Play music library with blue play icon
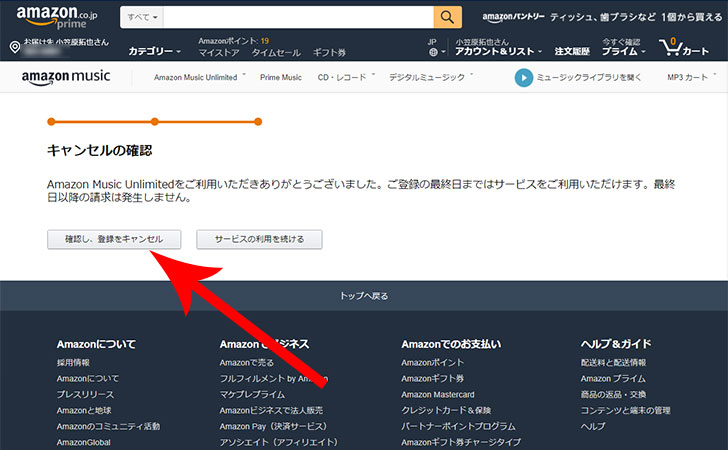Screen dimensions: 728x450 tap(524, 78)
